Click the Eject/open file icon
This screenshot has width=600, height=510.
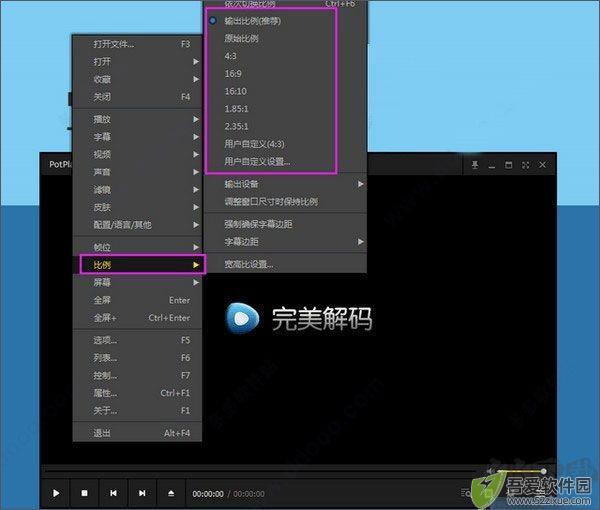[x=171, y=493]
